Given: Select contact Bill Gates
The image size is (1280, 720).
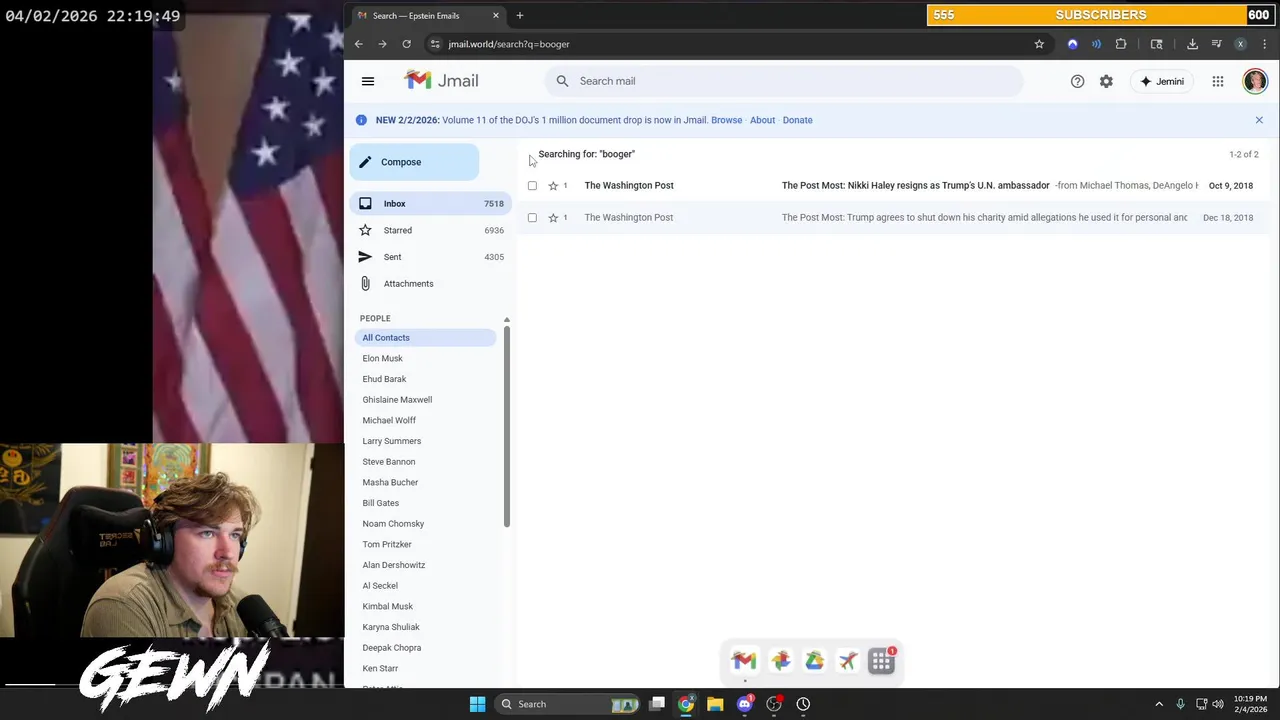Looking at the screenshot, I should (x=381, y=503).
